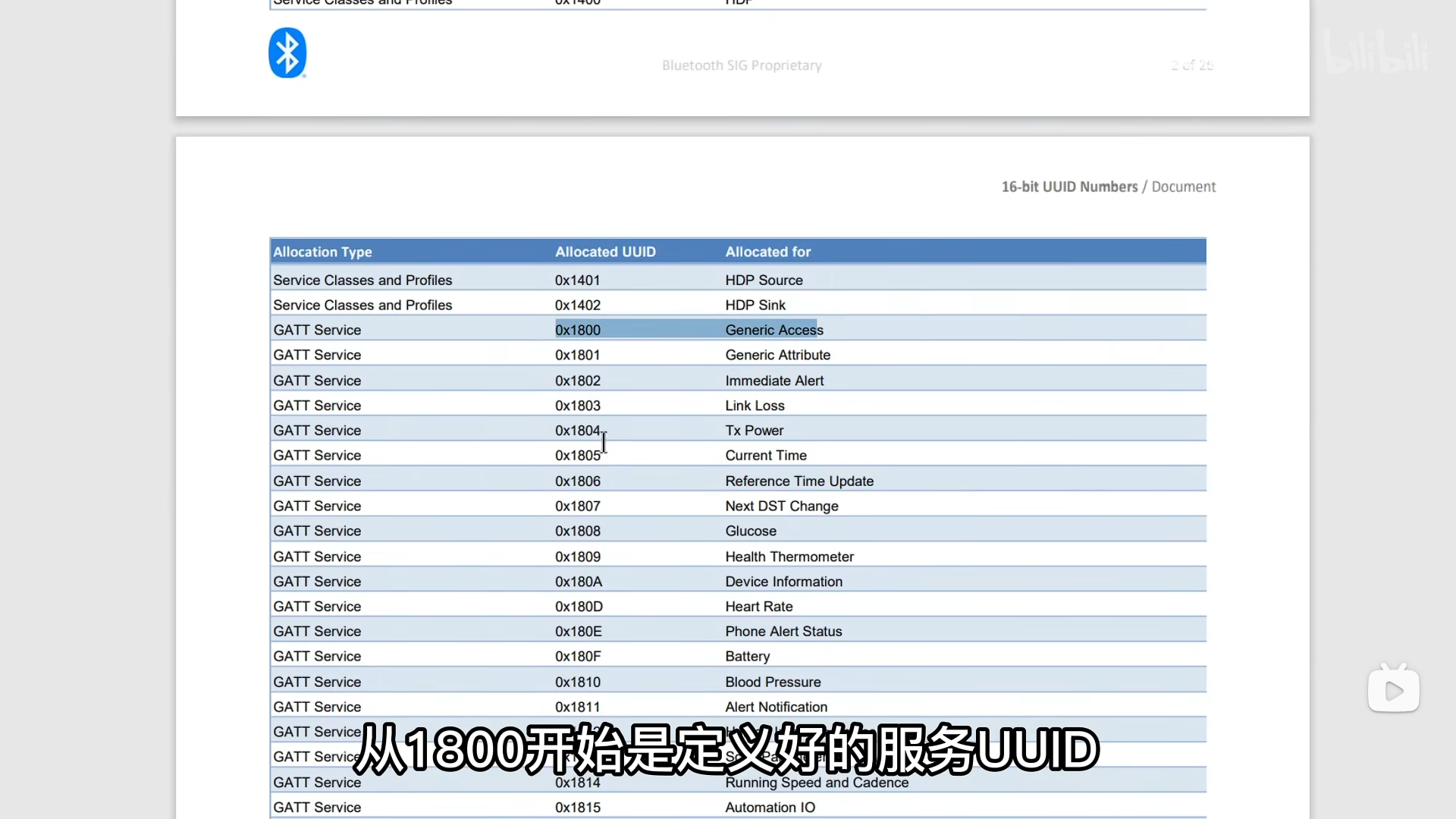Image resolution: width=1456 pixels, height=819 pixels.
Task: Click the Bluetooth logo icon
Action: [287, 53]
